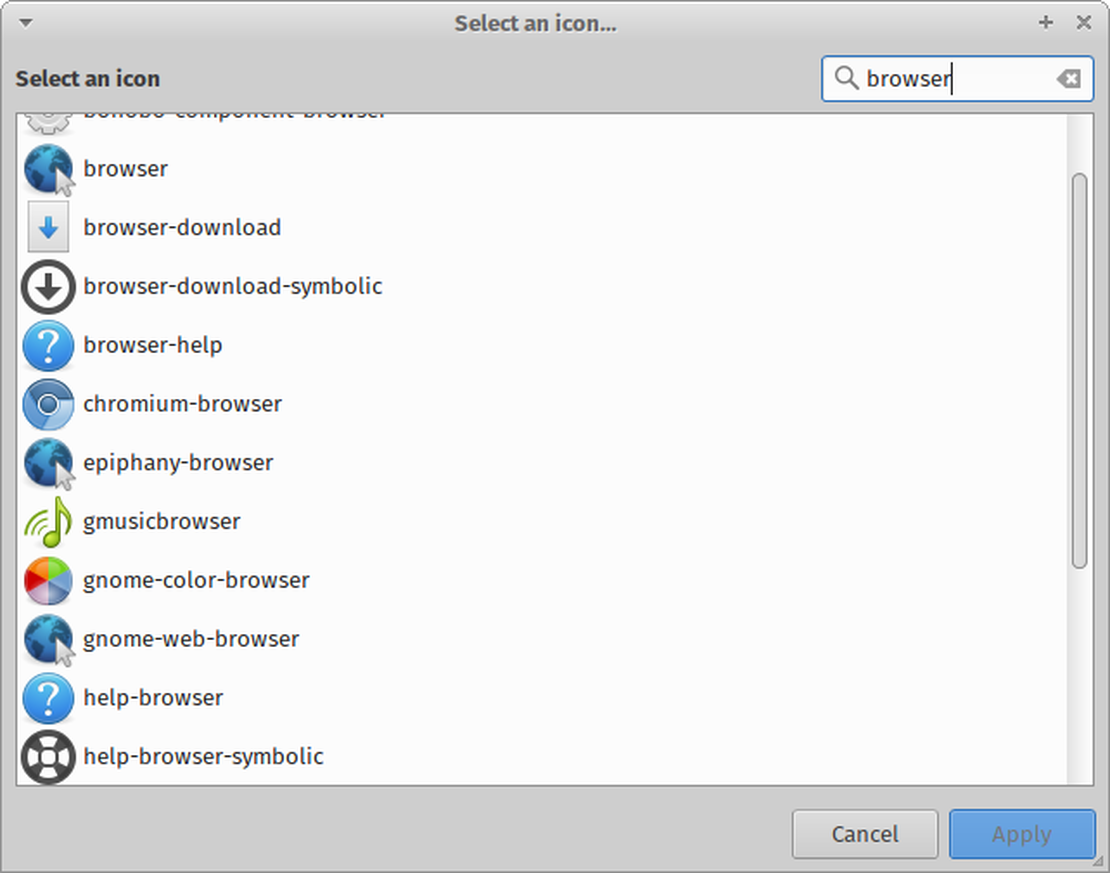Select the browser globe icon
1110x873 pixels.
pyautogui.click(x=48, y=169)
